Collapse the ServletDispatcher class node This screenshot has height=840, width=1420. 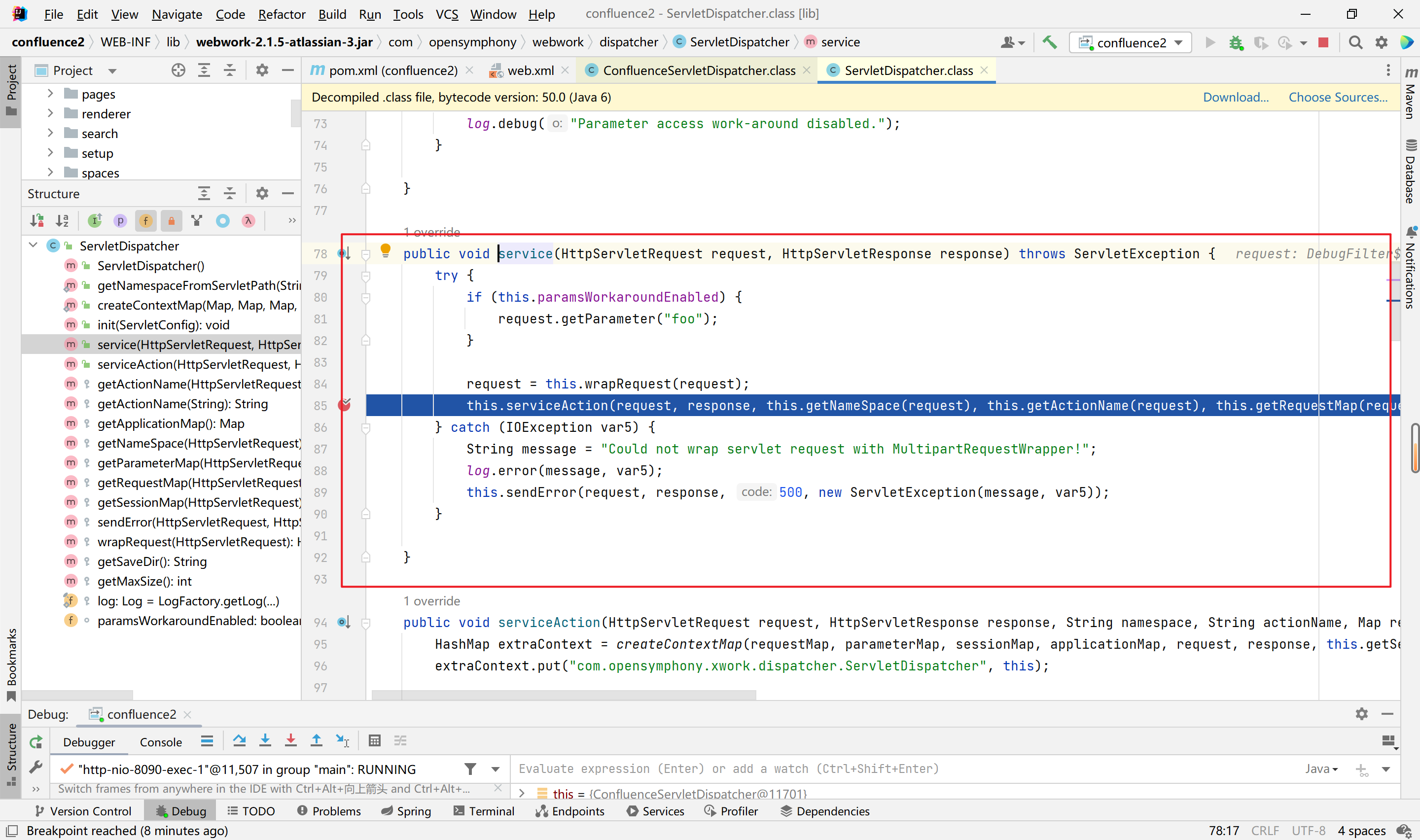click(x=34, y=245)
